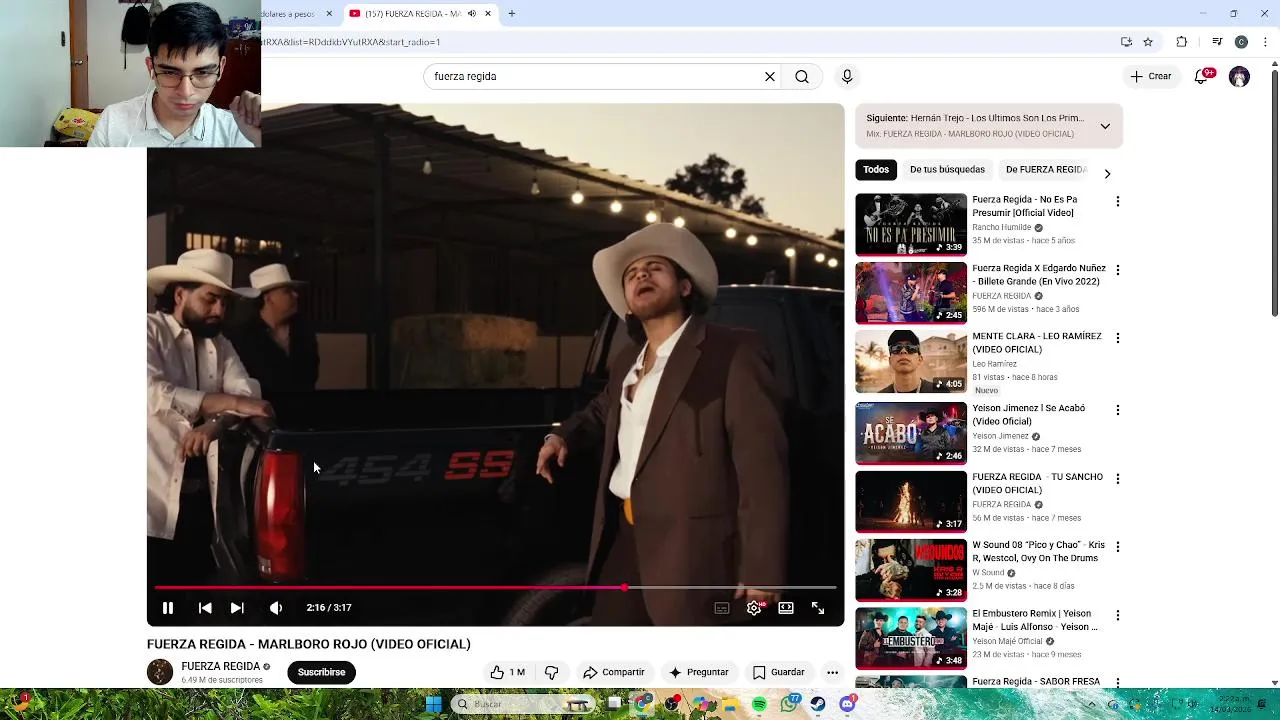Clear the search box with the X

770,76
